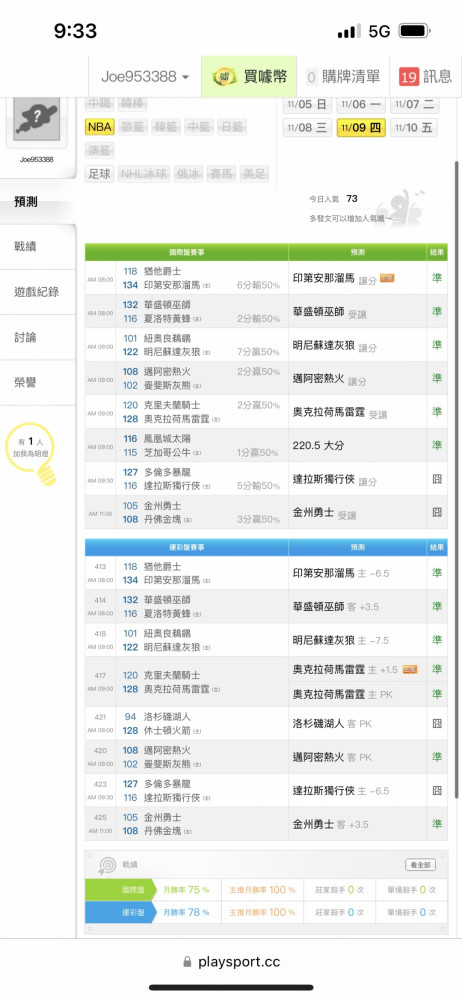This screenshot has height=1000, width=462.
Task: Choose the 11/10 五 date button
Action: (x=414, y=128)
